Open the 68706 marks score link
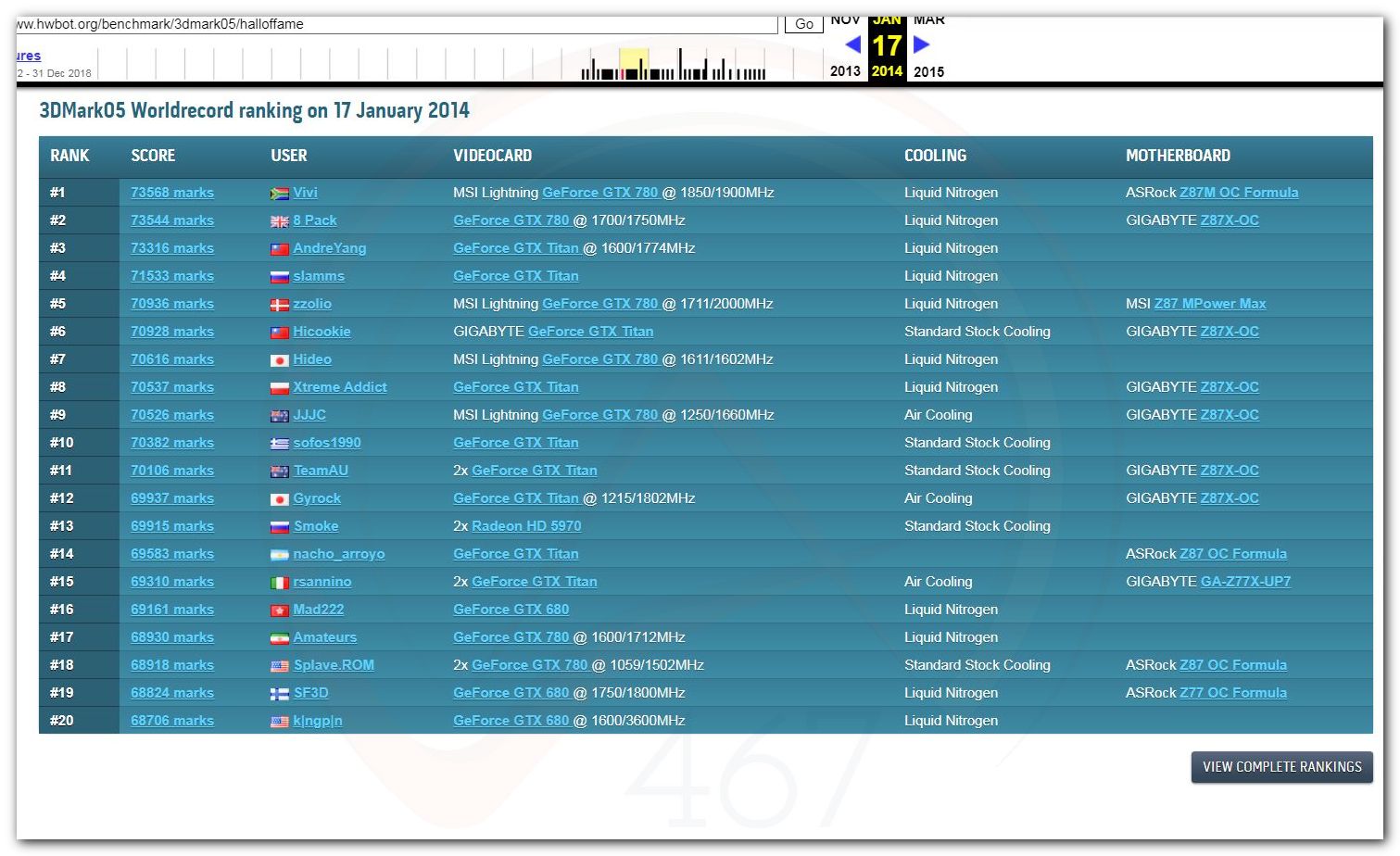The height and width of the screenshot is (856, 1400). tap(172, 721)
